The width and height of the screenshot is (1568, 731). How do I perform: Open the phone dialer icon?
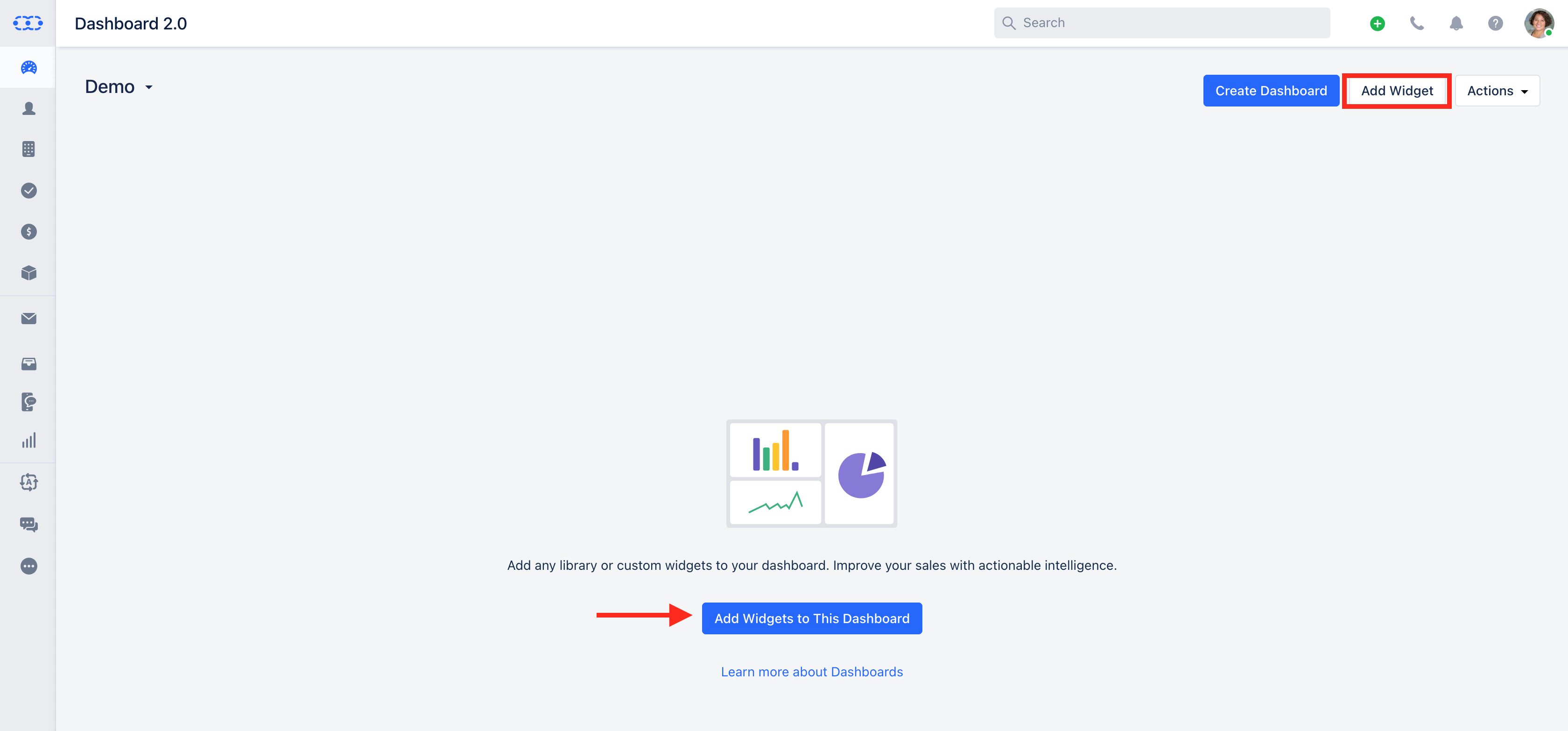click(x=1416, y=23)
